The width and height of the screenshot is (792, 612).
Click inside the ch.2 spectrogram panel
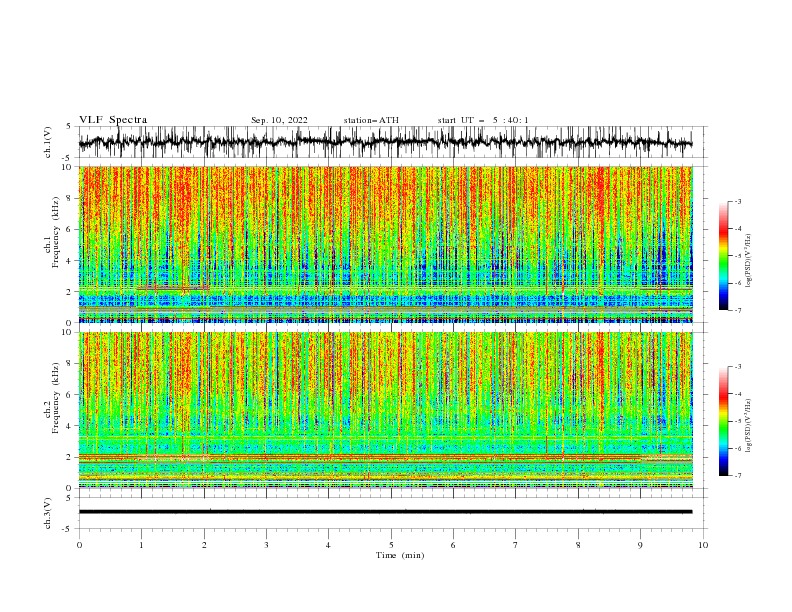[x=385, y=410]
